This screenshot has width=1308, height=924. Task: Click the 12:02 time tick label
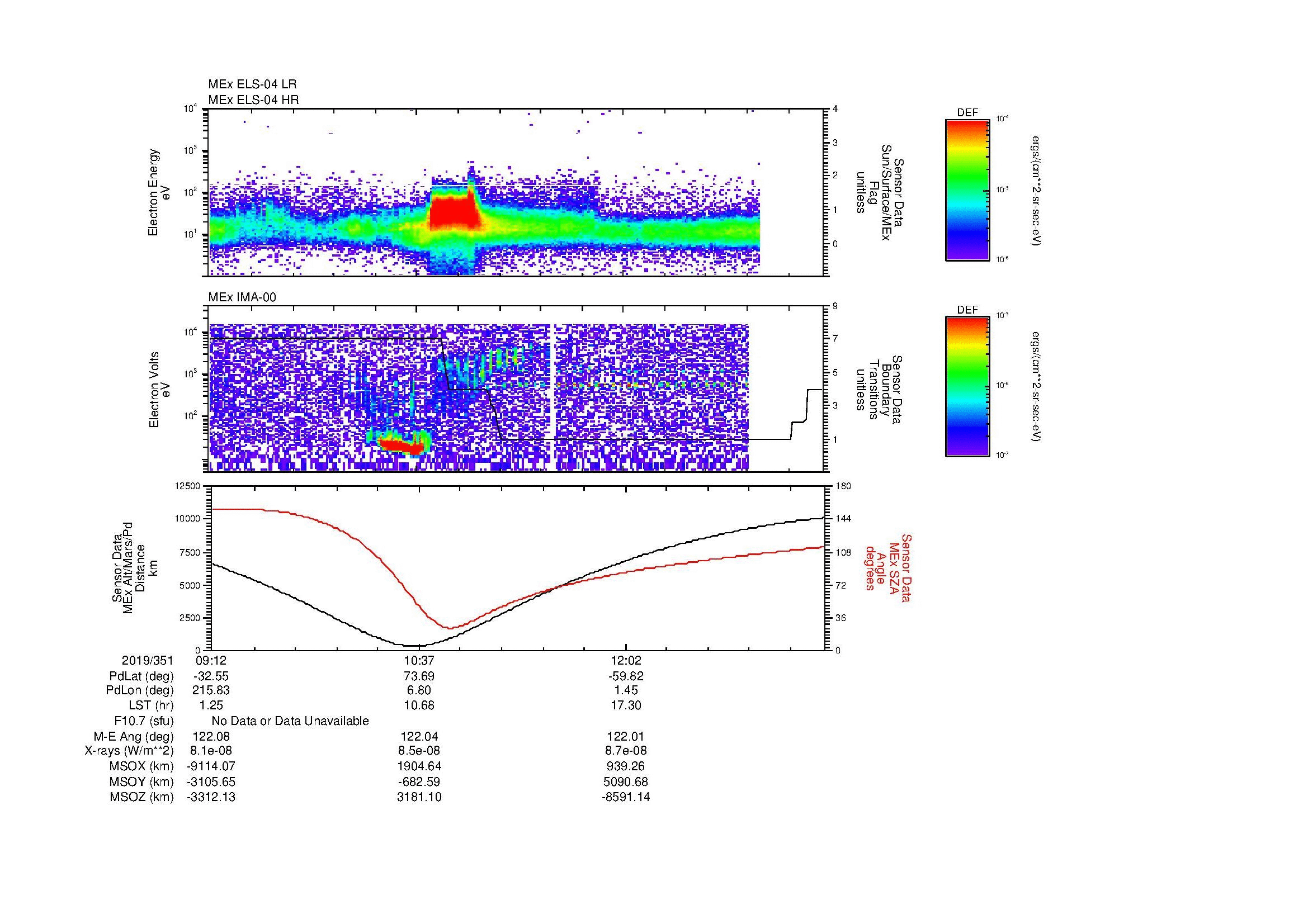point(626,660)
